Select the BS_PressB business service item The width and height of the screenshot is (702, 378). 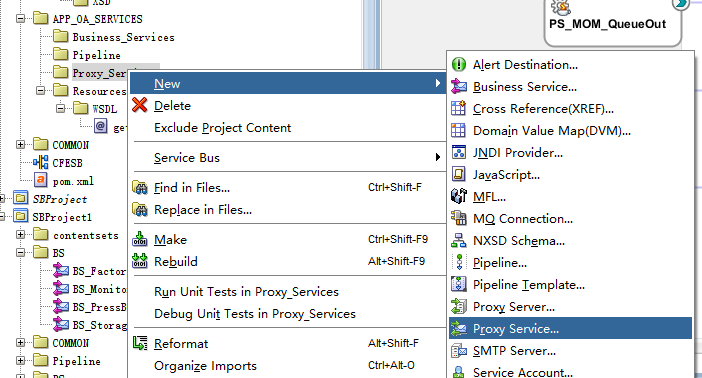(x=99, y=307)
